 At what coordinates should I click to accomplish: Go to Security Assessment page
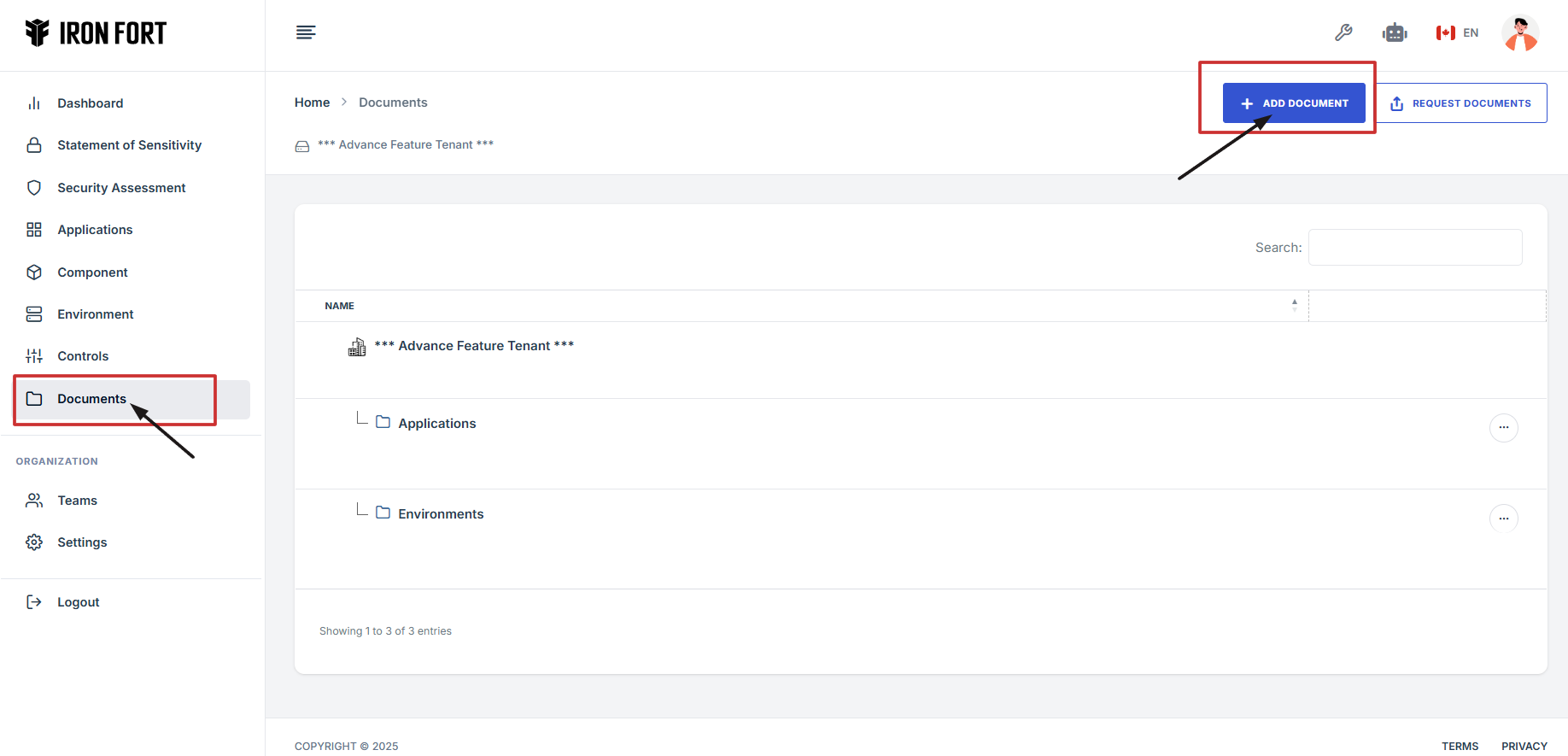[121, 188]
